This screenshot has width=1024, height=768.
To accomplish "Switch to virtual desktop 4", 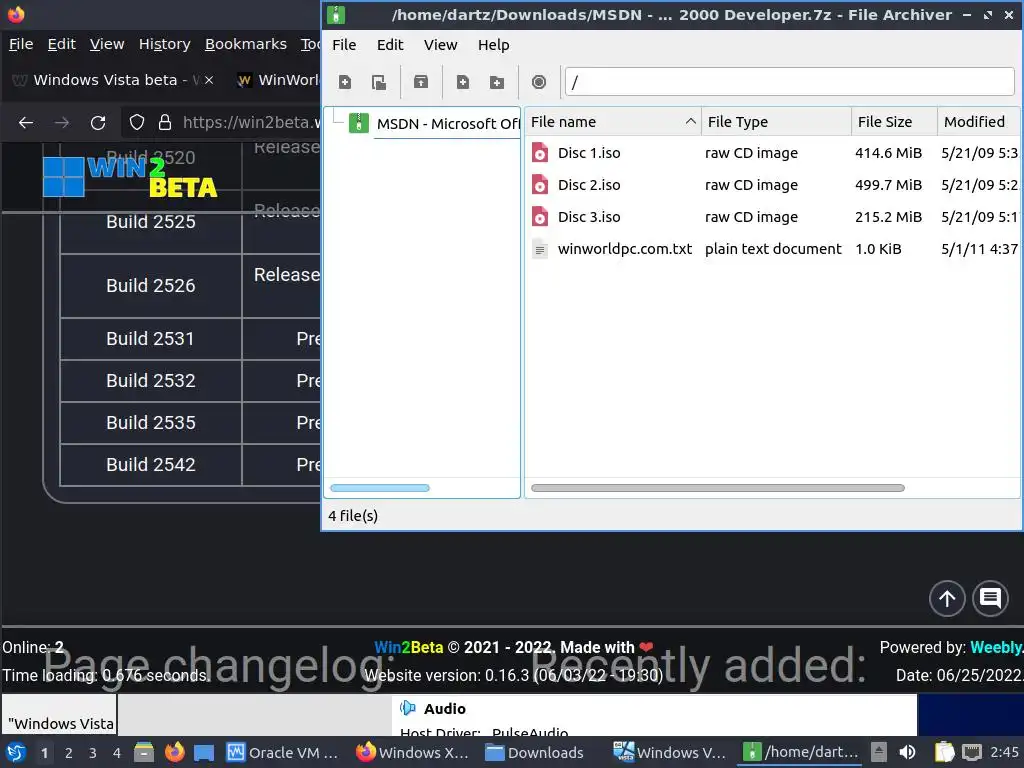I will click(x=116, y=753).
